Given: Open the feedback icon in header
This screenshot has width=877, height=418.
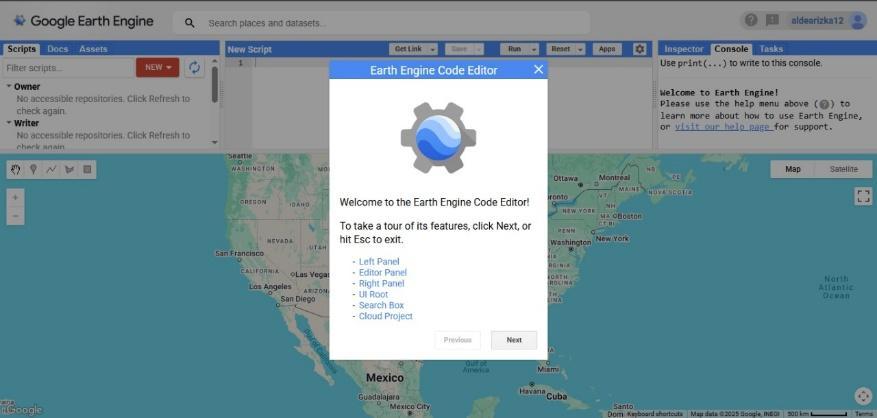Looking at the screenshot, I should coord(772,20).
